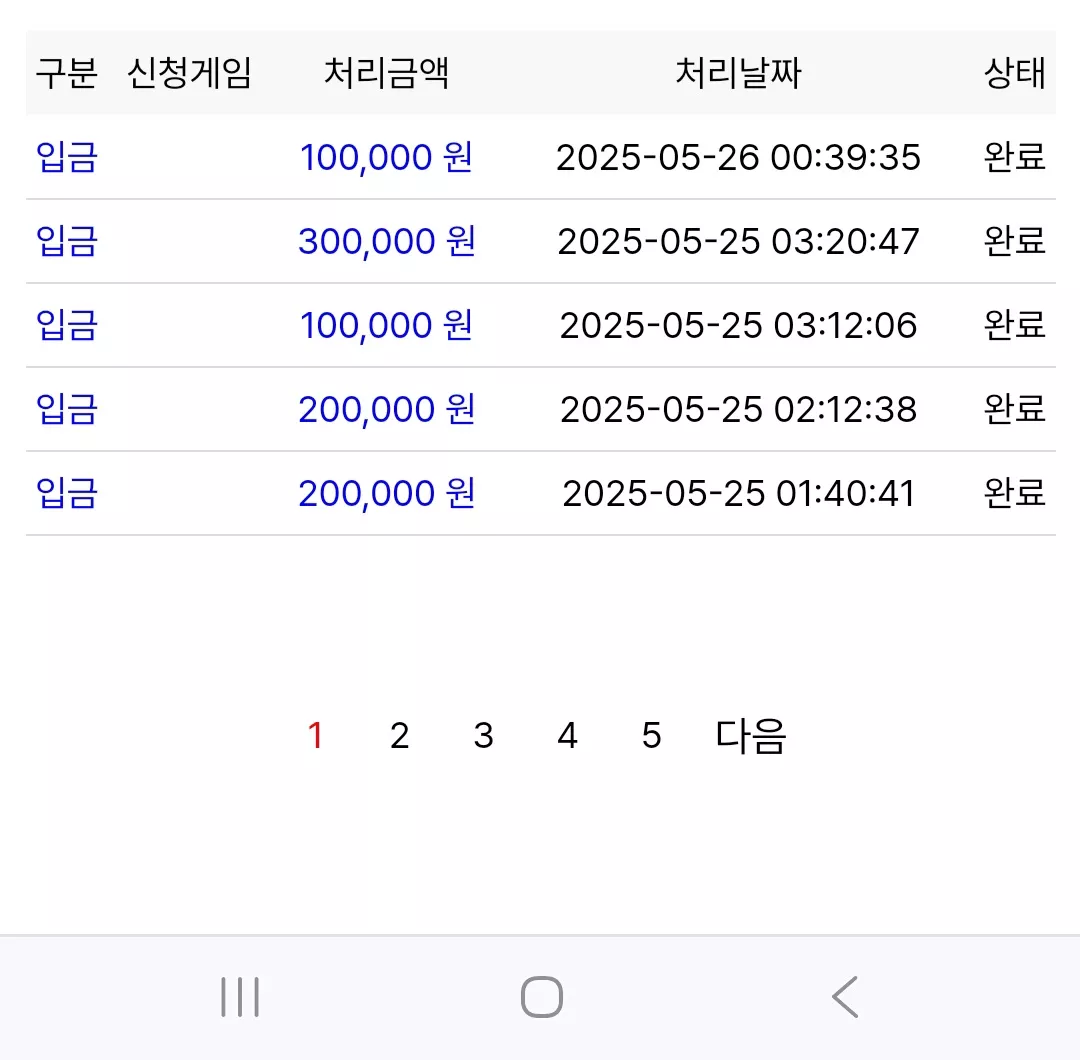Tap the Android recent apps icon
The height and width of the screenshot is (1060, 1080).
click(x=240, y=997)
